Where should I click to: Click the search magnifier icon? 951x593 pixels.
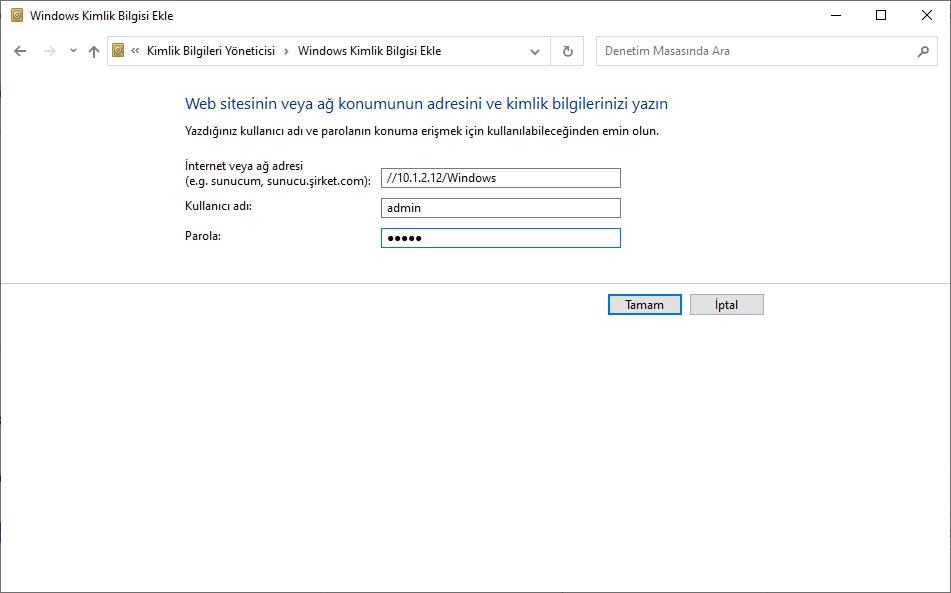pyautogui.click(x=923, y=52)
